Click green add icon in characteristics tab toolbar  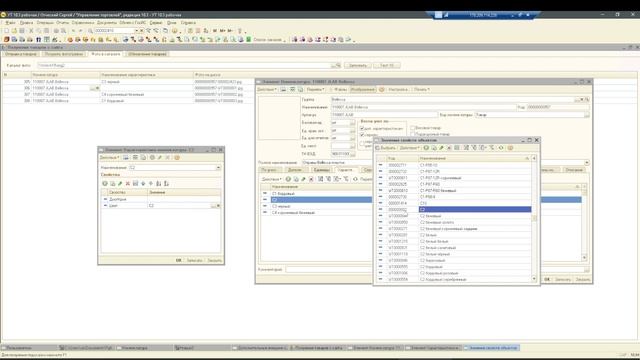coord(288,179)
